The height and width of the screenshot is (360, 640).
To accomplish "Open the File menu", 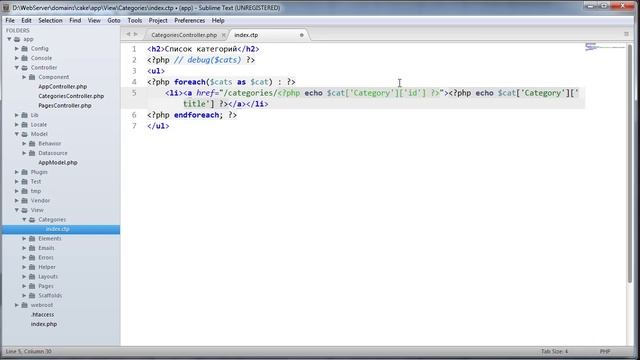I will point(10,20).
